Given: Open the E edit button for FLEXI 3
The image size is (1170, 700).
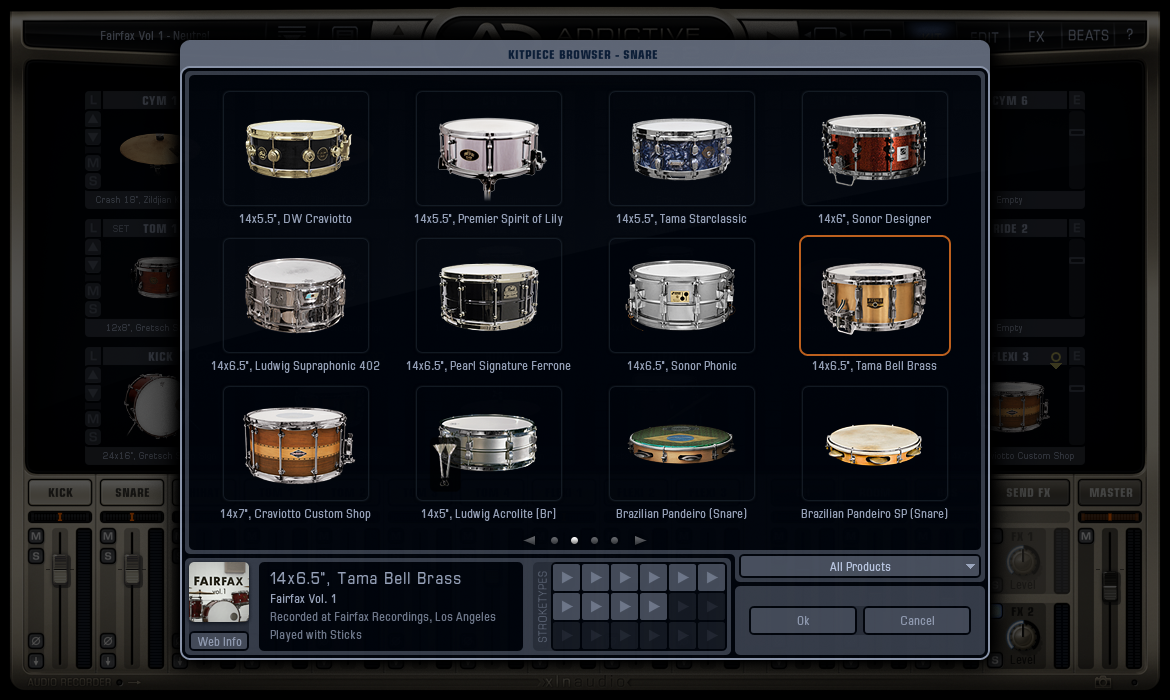Looking at the screenshot, I should pos(1077,357).
